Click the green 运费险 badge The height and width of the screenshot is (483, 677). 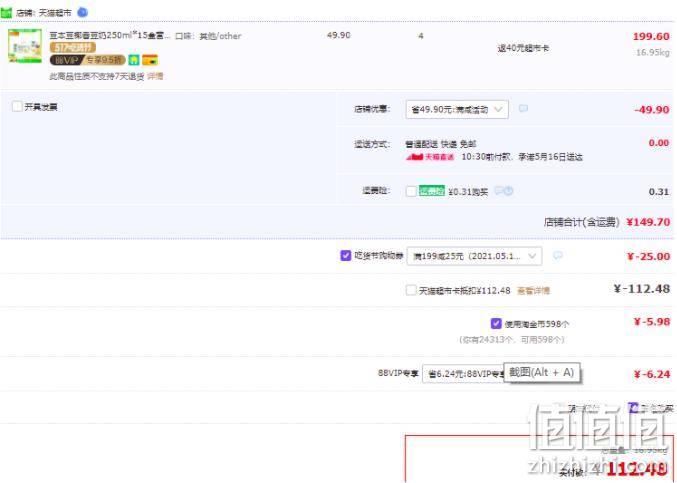pyautogui.click(x=431, y=191)
